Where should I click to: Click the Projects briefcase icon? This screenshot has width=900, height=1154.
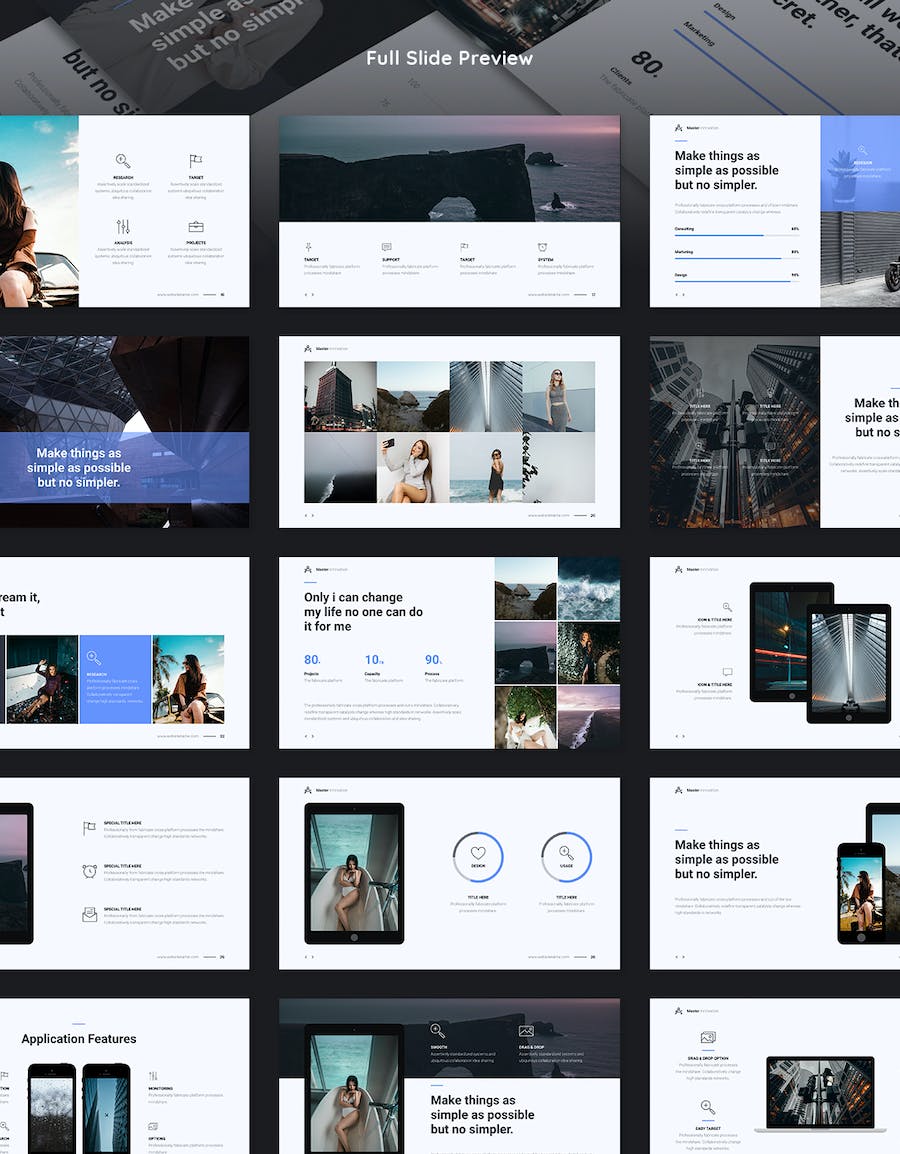tap(196, 227)
